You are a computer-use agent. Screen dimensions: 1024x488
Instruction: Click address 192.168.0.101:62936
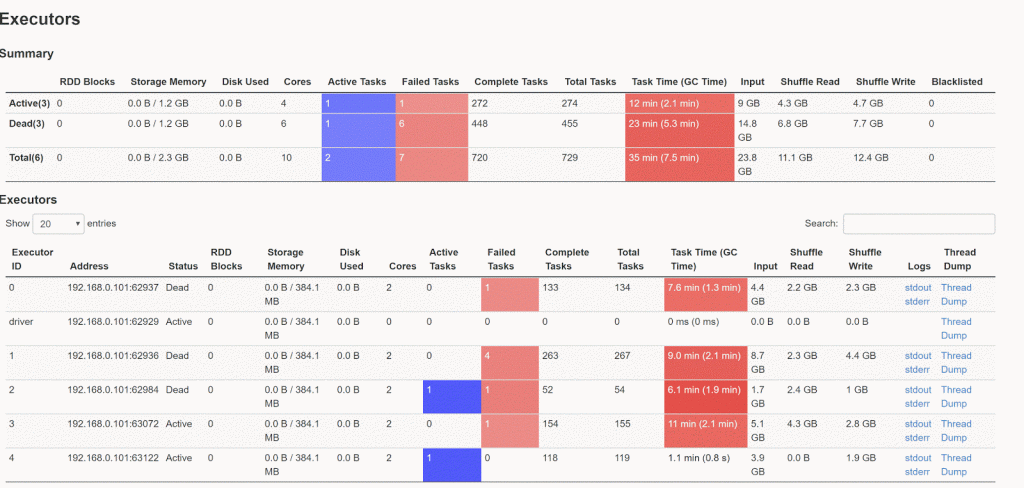113,355
